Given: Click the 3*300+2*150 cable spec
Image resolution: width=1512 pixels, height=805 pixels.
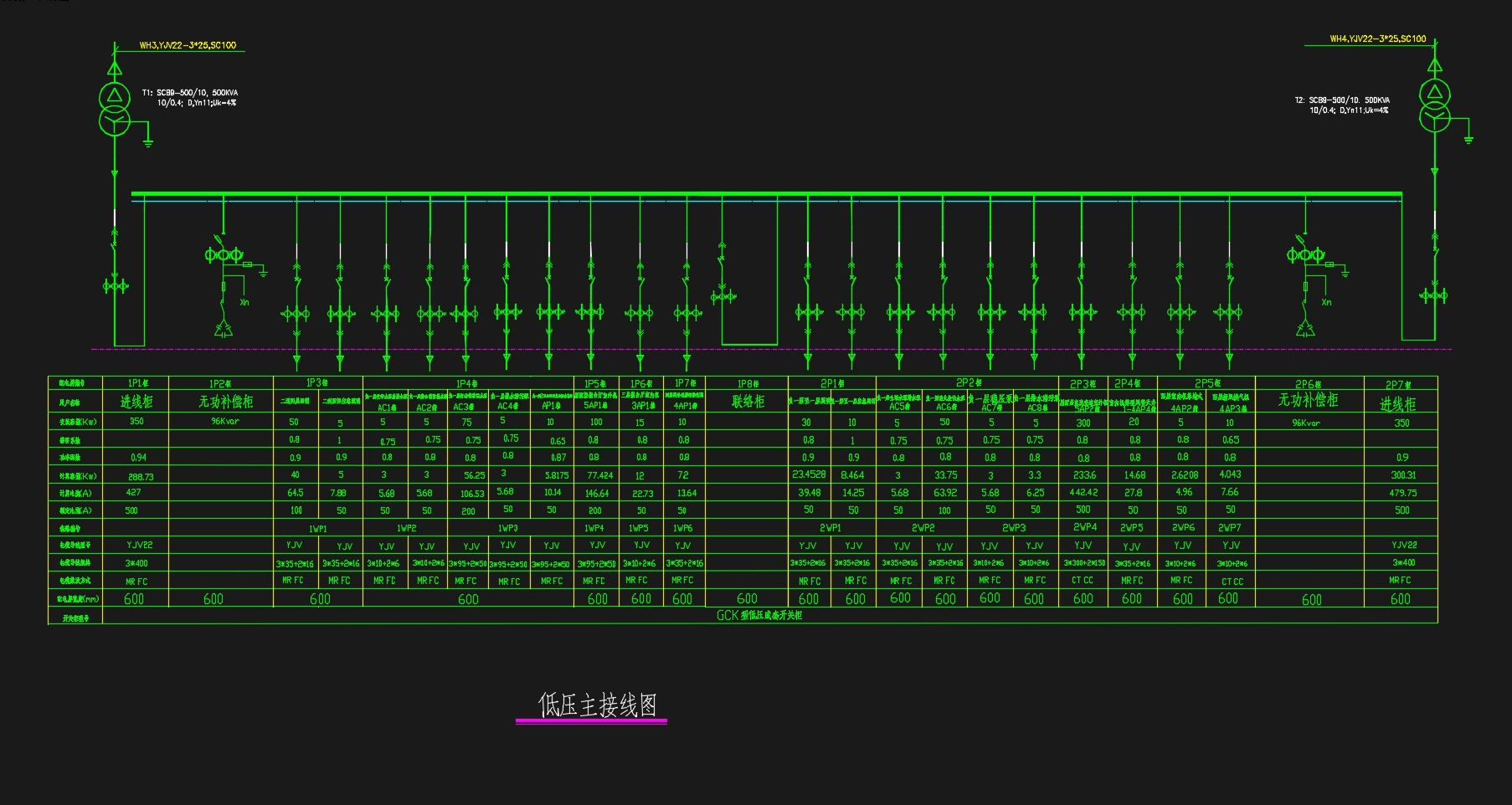Looking at the screenshot, I should [1084, 563].
